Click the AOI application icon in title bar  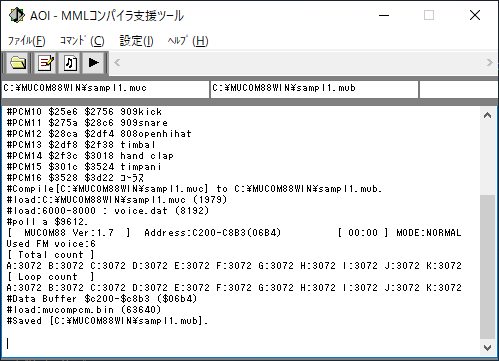pos(17,15)
